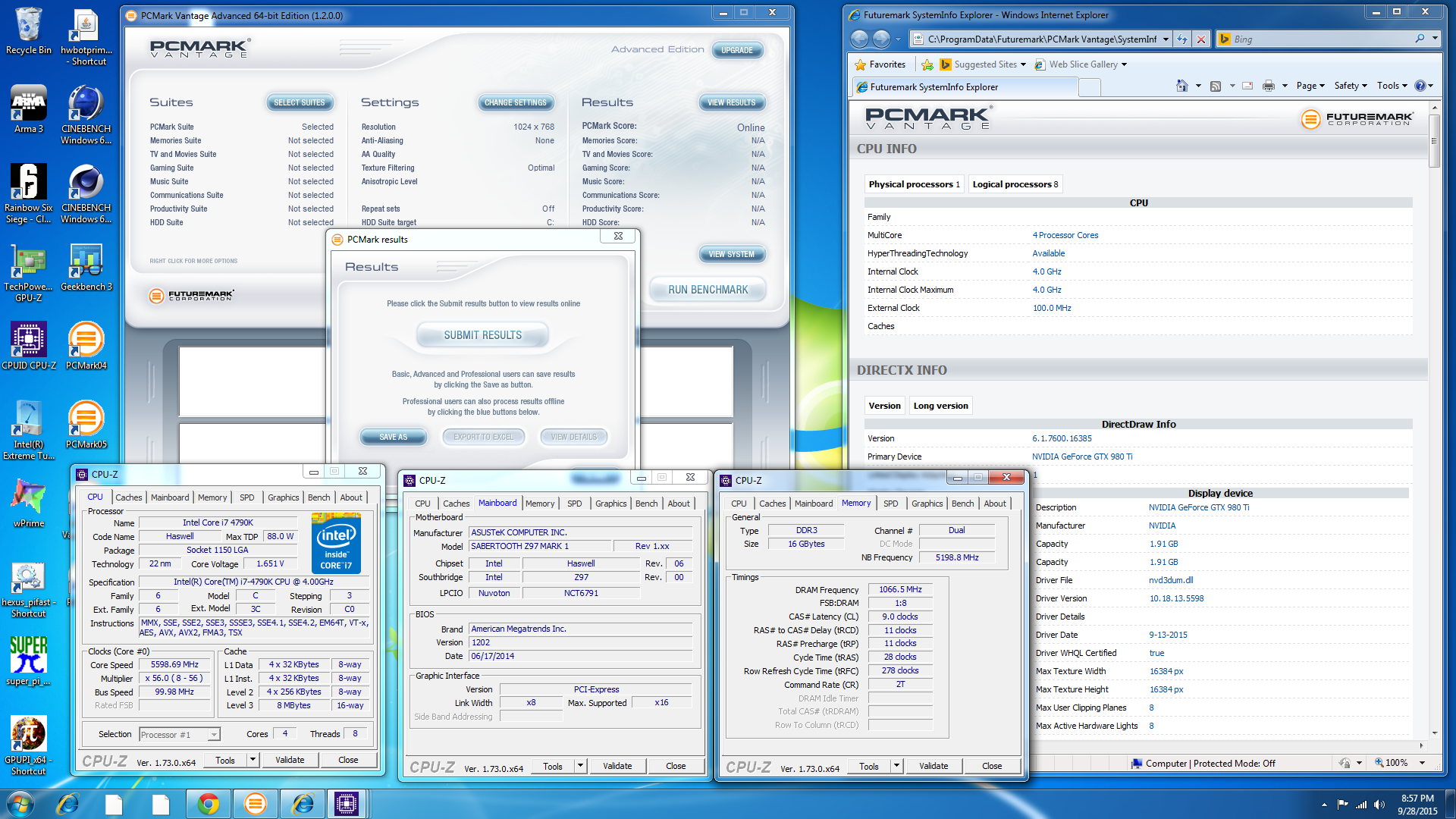Switch to PCMark Vantage taskbar icon

[256, 804]
